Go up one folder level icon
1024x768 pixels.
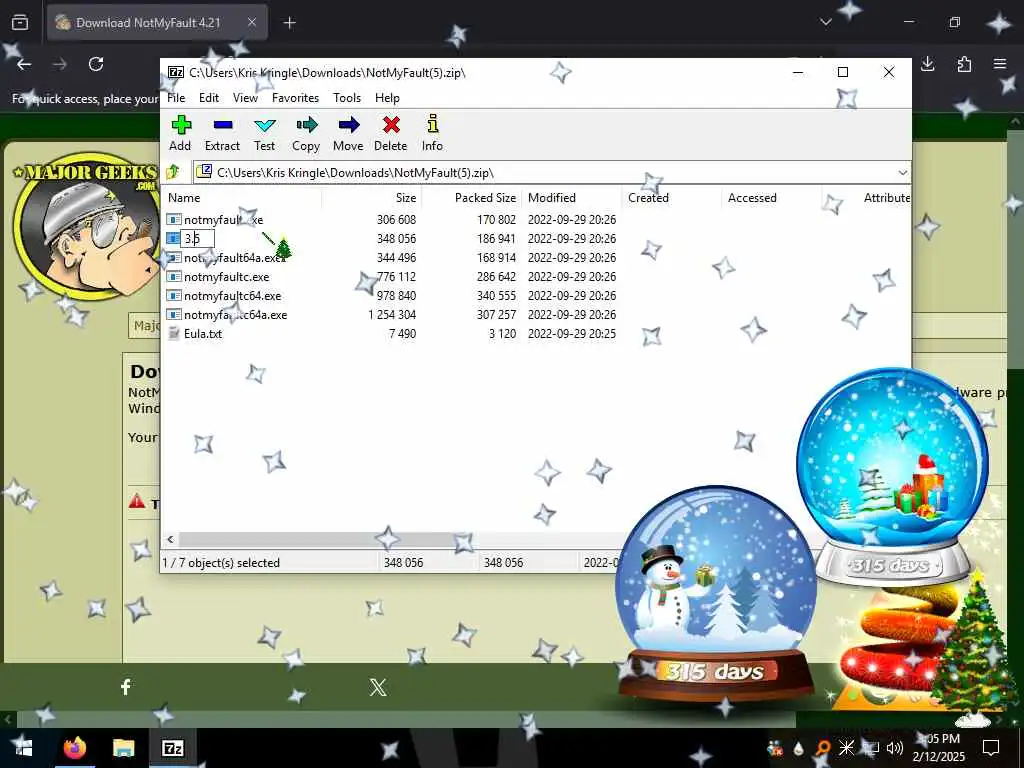coord(174,172)
